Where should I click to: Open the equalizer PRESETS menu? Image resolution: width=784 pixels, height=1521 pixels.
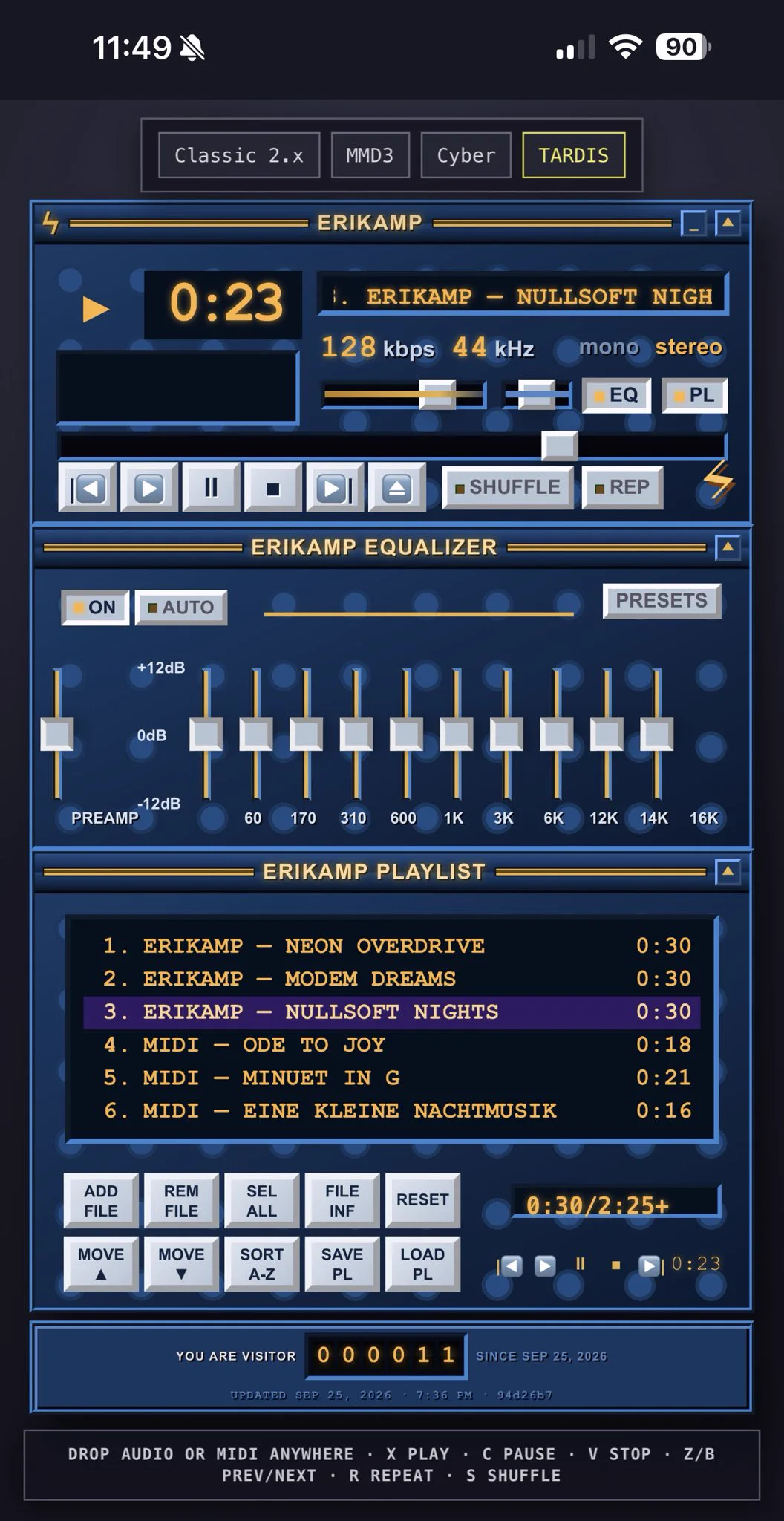661,601
